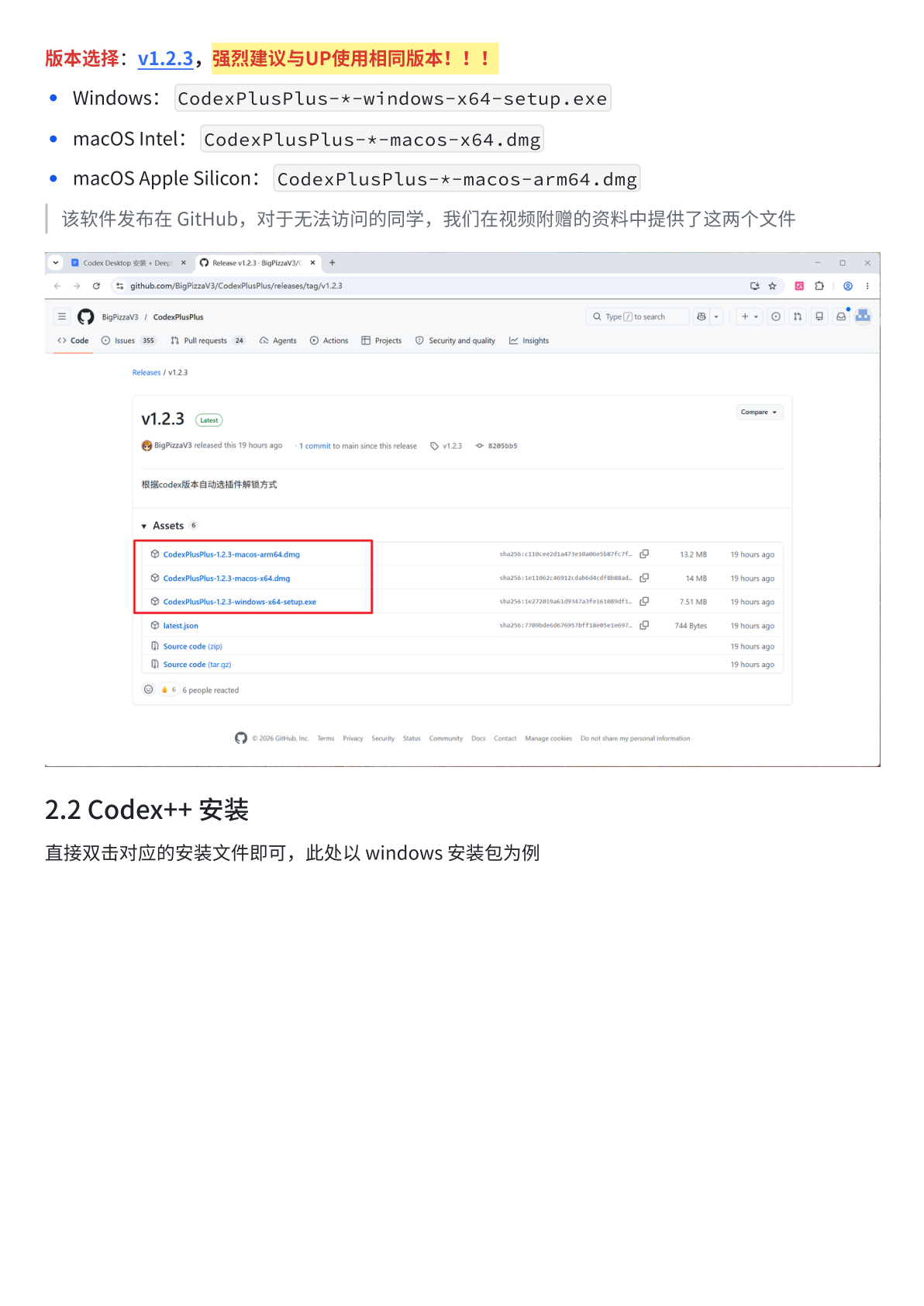Expand the Copilot dropdown arrow
This screenshot has width=924, height=1306.
click(x=716, y=316)
